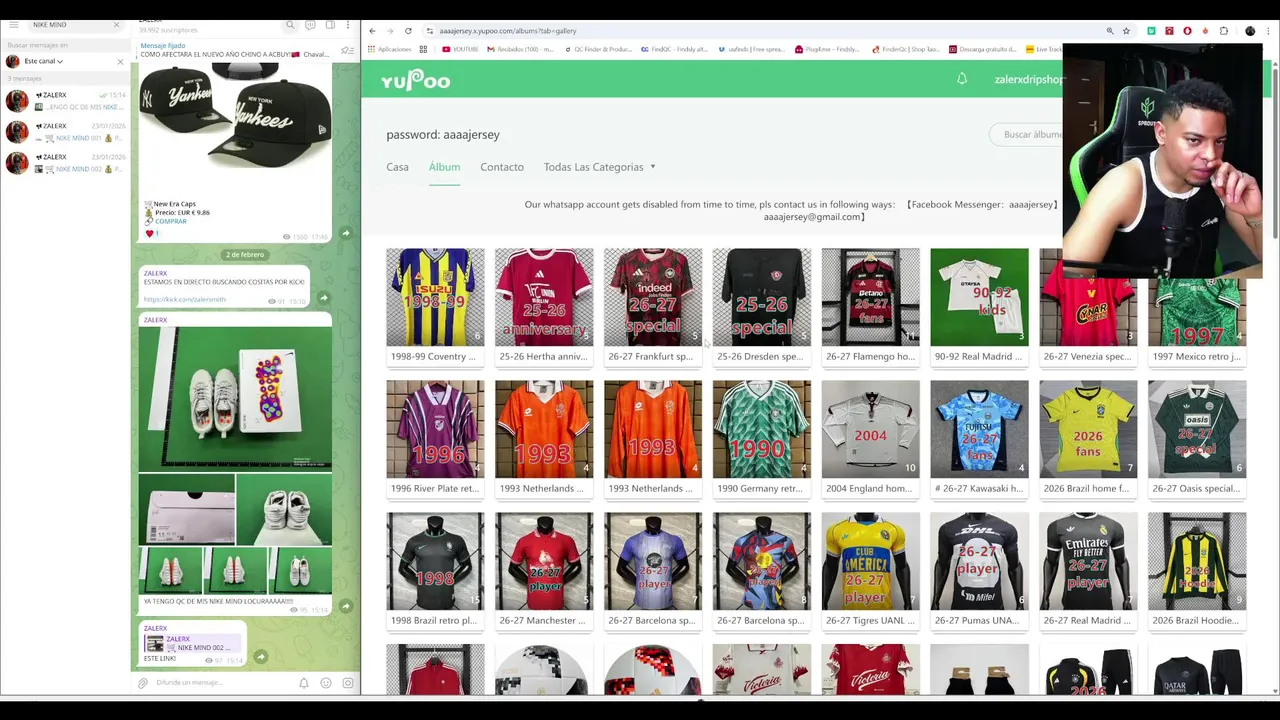Expand the Todas Las Categorias dropdown
1280x720 pixels.
click(x=599, y=167)
